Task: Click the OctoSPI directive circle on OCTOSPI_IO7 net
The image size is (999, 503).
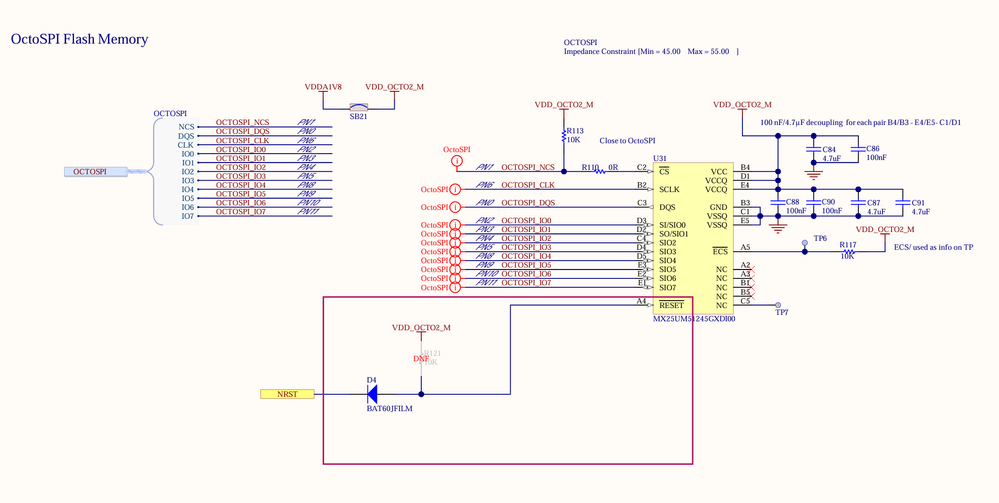Action: click(455, 288)
